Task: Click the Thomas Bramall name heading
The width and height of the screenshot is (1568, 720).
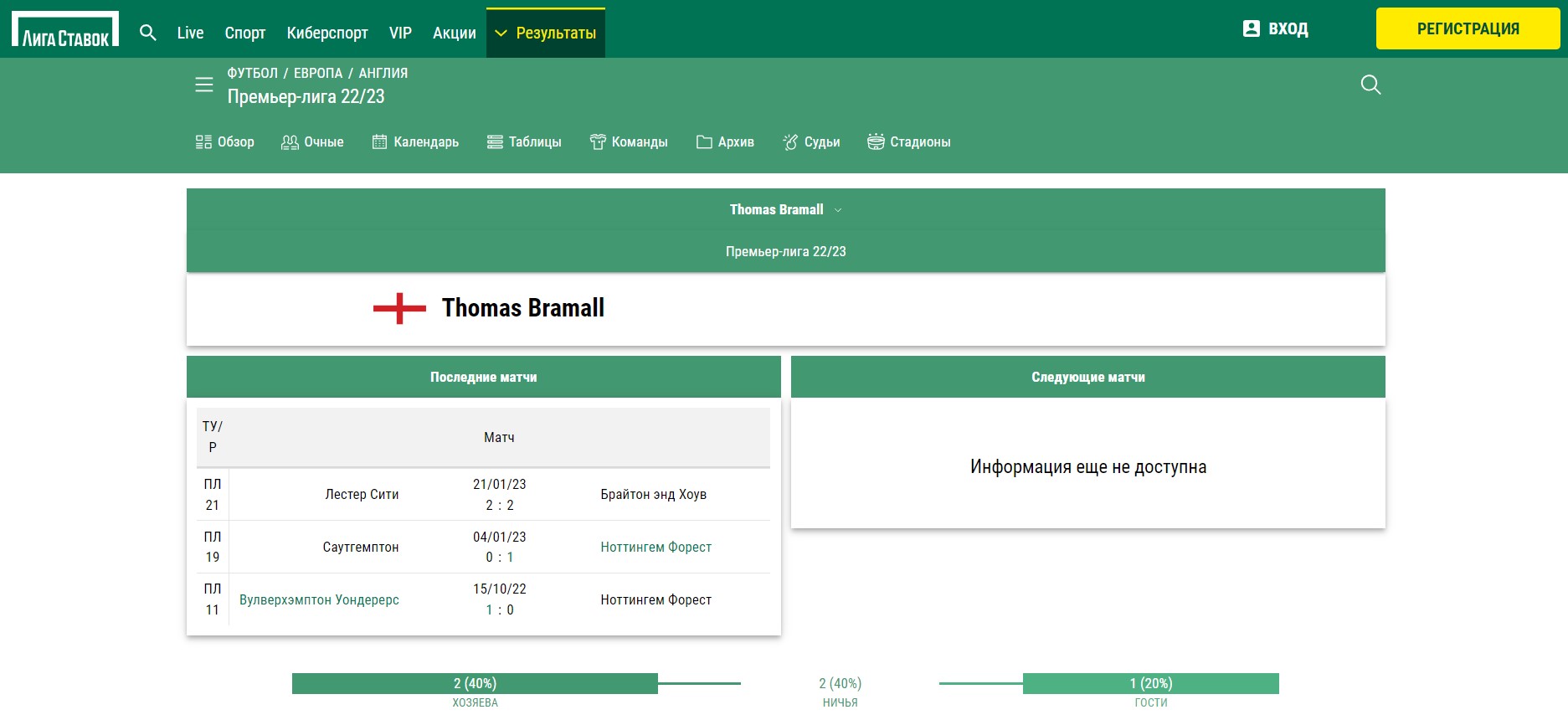Action: [523, 308]
